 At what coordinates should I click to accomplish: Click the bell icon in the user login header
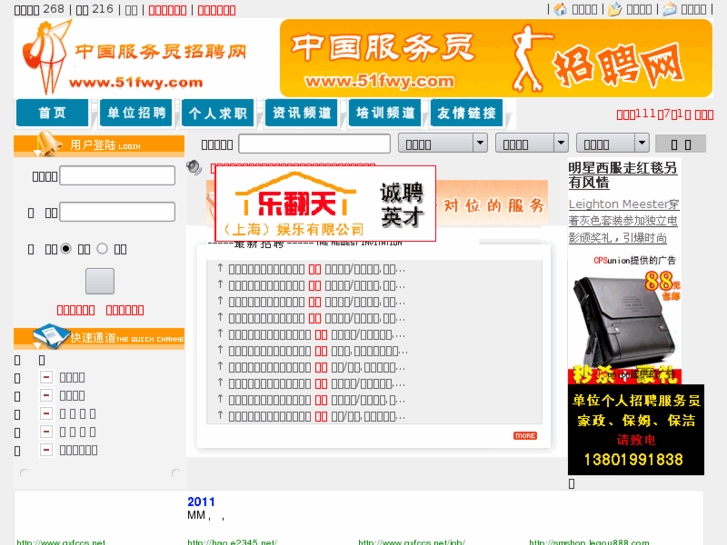48,143
